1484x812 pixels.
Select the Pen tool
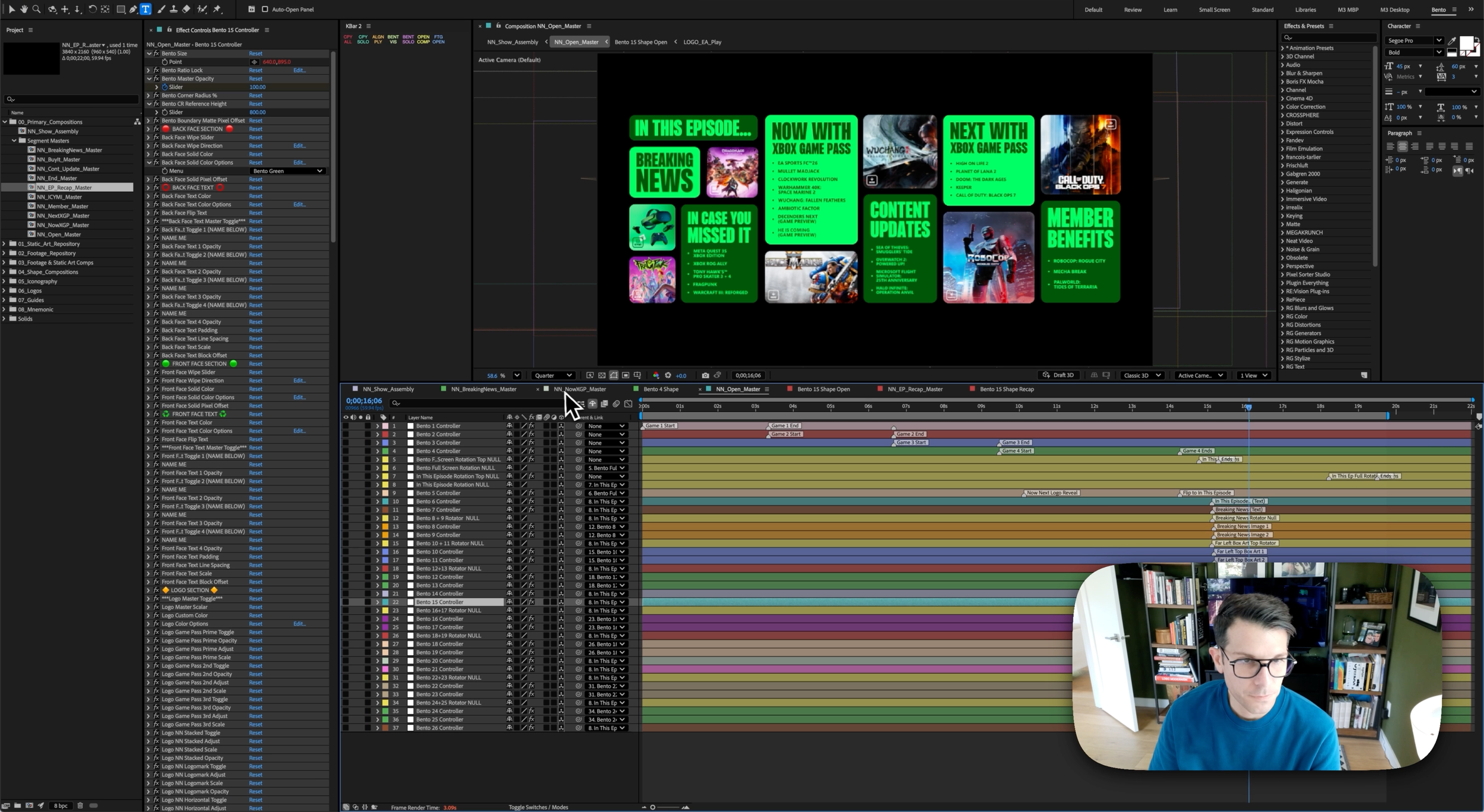pyautogui.click(x=133, y=9)
